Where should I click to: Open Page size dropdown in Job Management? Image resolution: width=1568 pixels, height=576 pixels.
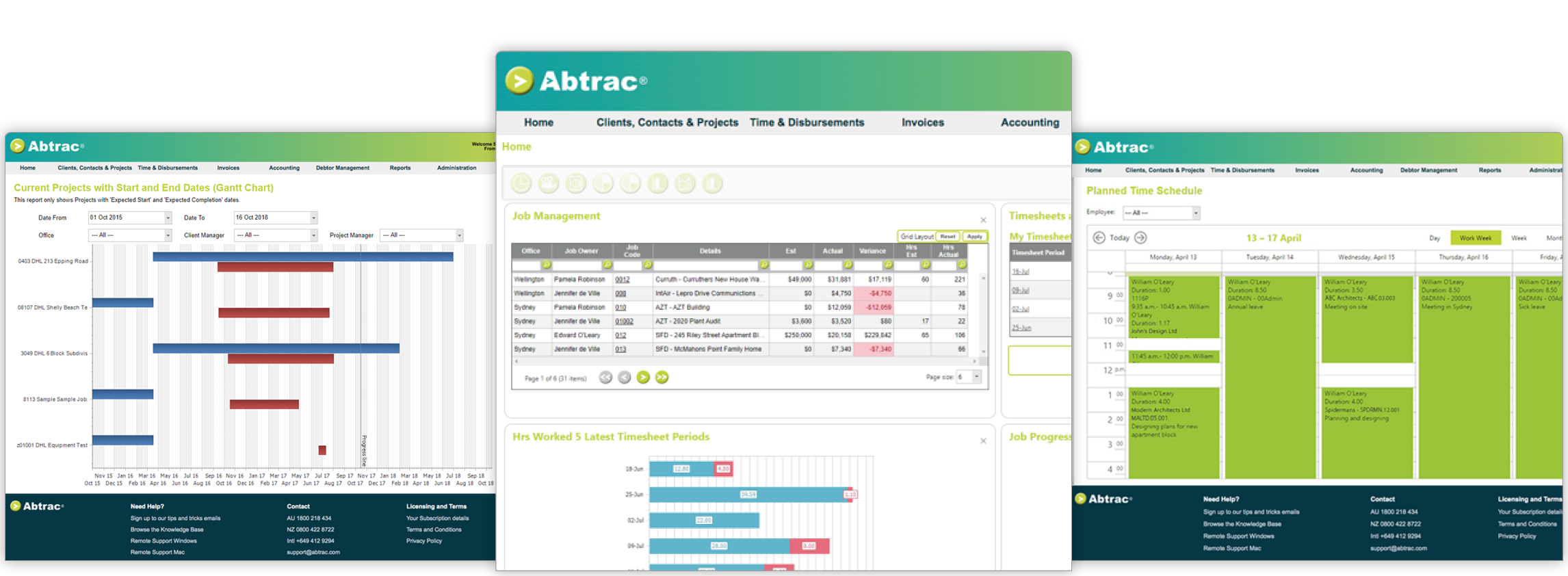point(976,377)
